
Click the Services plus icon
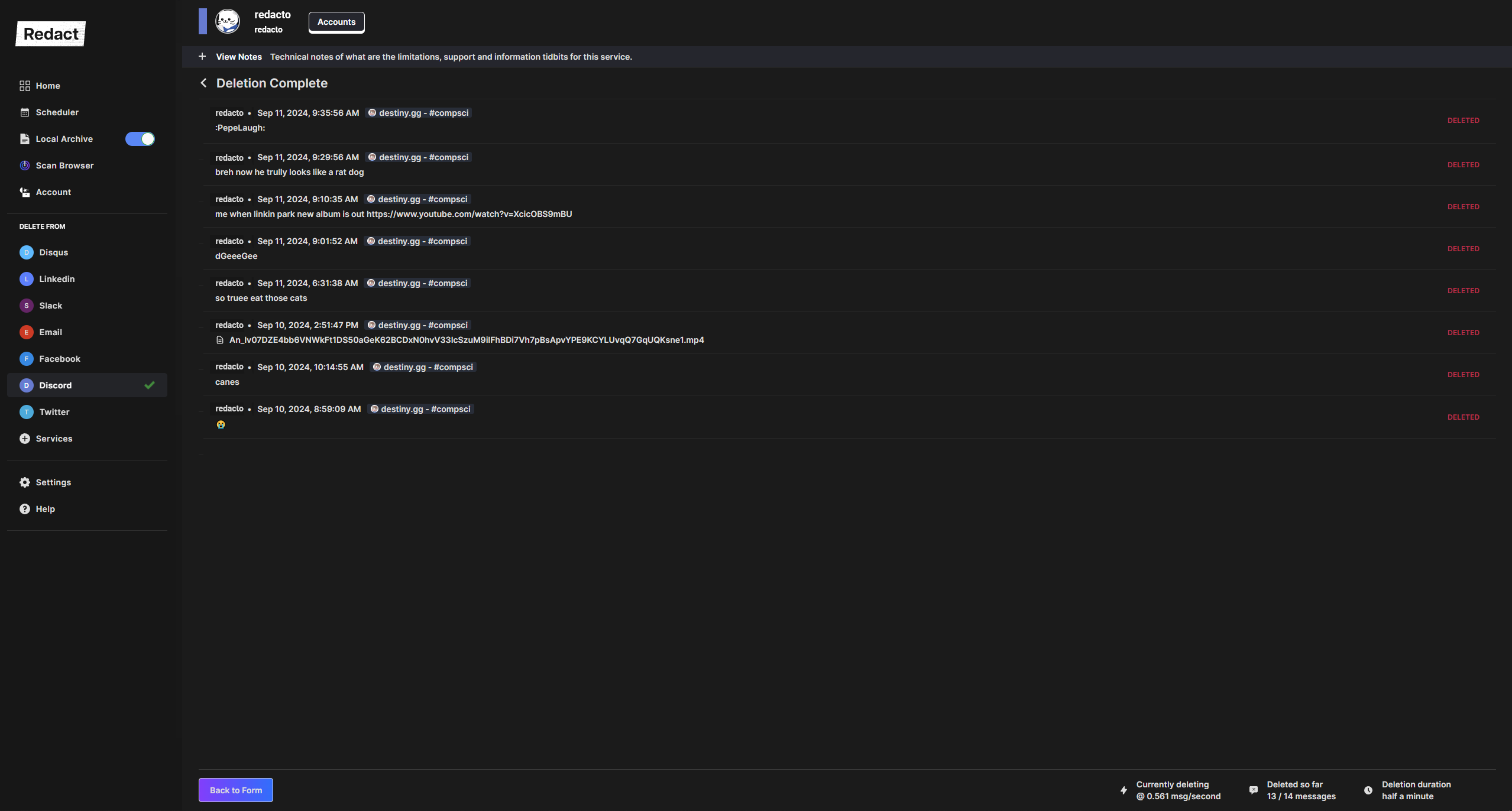click(24, 439)
